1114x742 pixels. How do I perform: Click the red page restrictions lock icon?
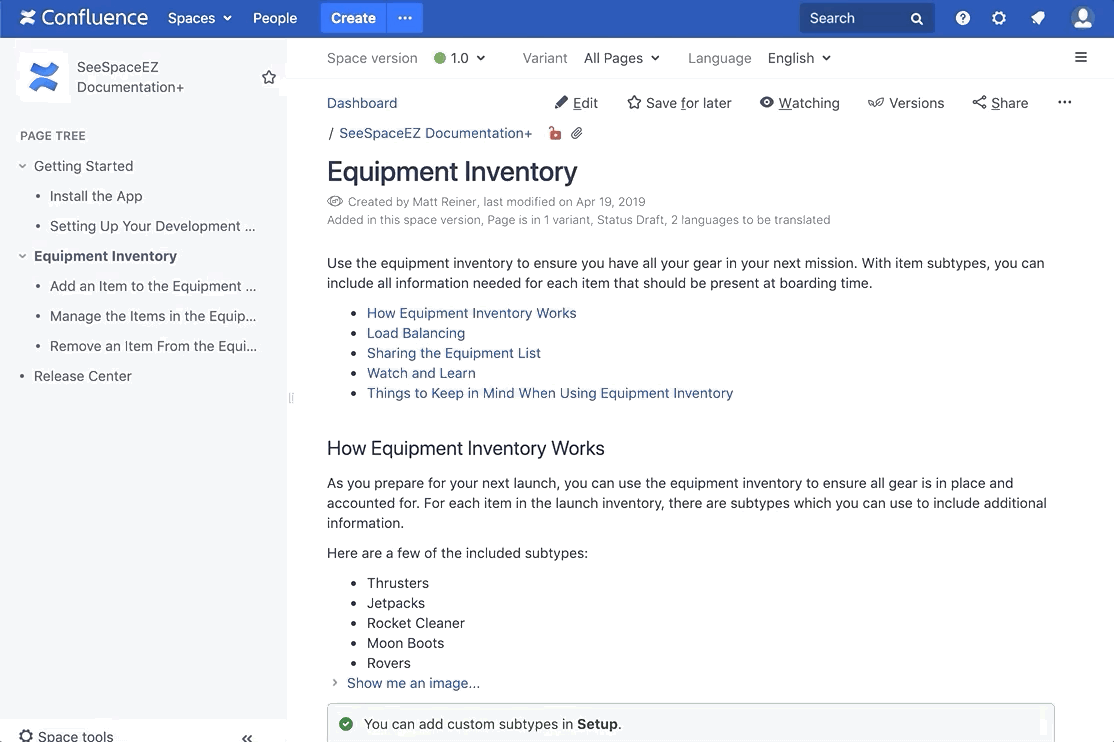point(555,133)
